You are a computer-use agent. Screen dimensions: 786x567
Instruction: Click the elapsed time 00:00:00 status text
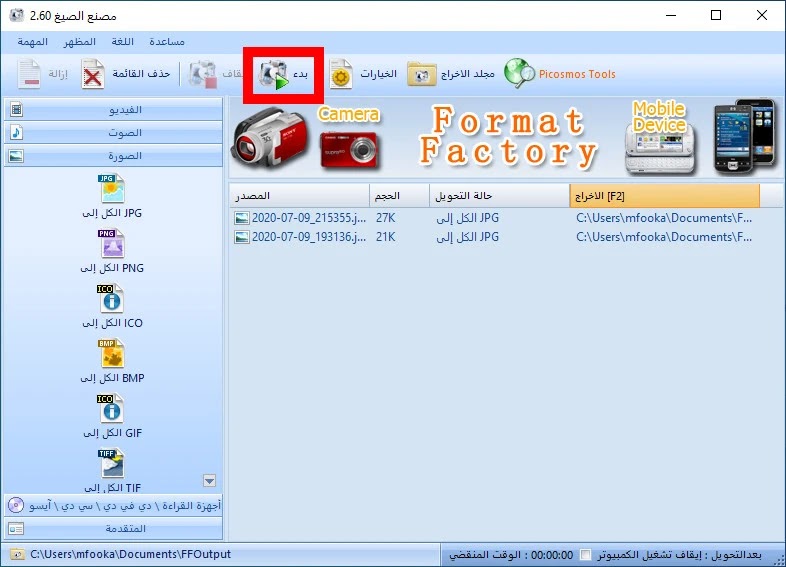(x=551, y=555)
